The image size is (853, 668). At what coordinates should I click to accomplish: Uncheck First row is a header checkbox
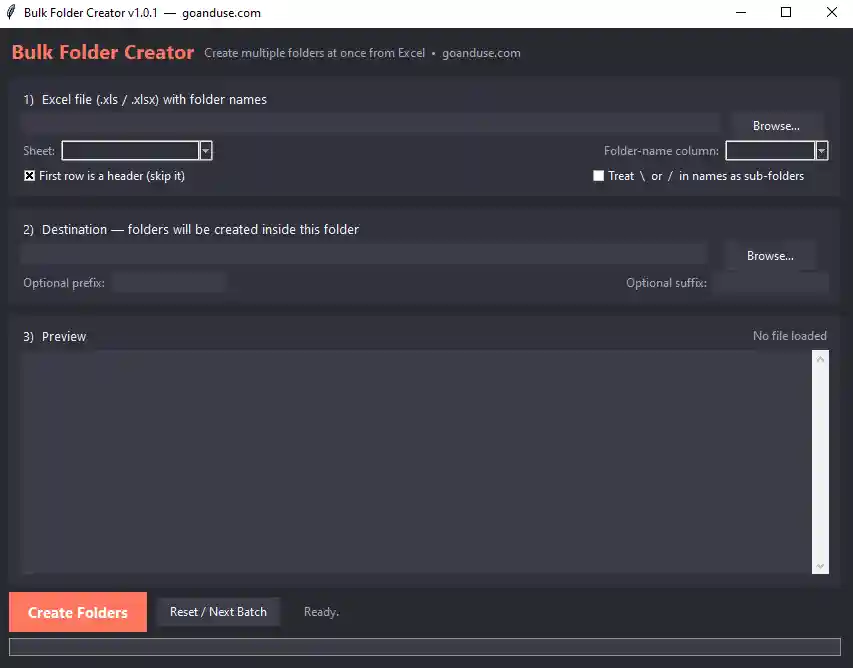pos(29,176)
